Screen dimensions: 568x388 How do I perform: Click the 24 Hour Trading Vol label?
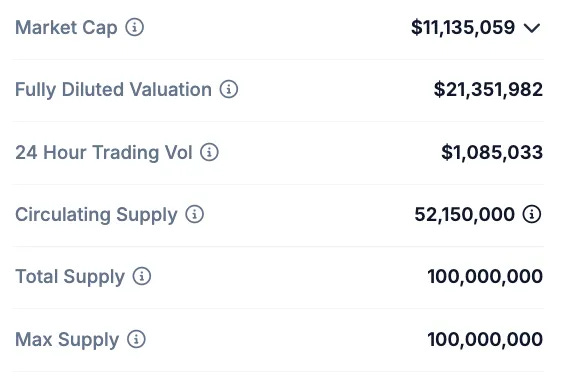[x=104, y=153]
